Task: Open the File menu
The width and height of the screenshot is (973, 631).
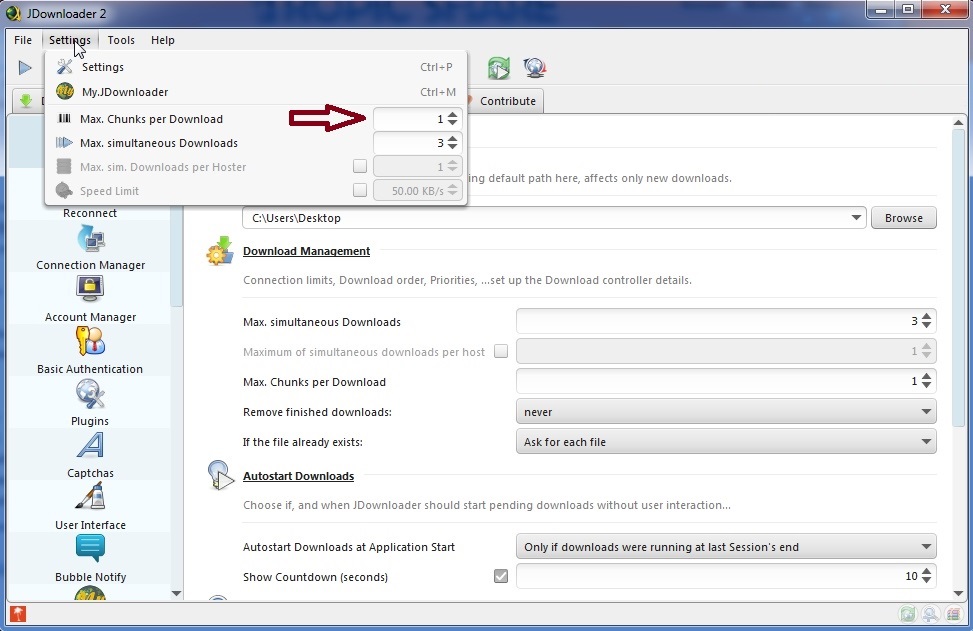Action: click(23, 40)
